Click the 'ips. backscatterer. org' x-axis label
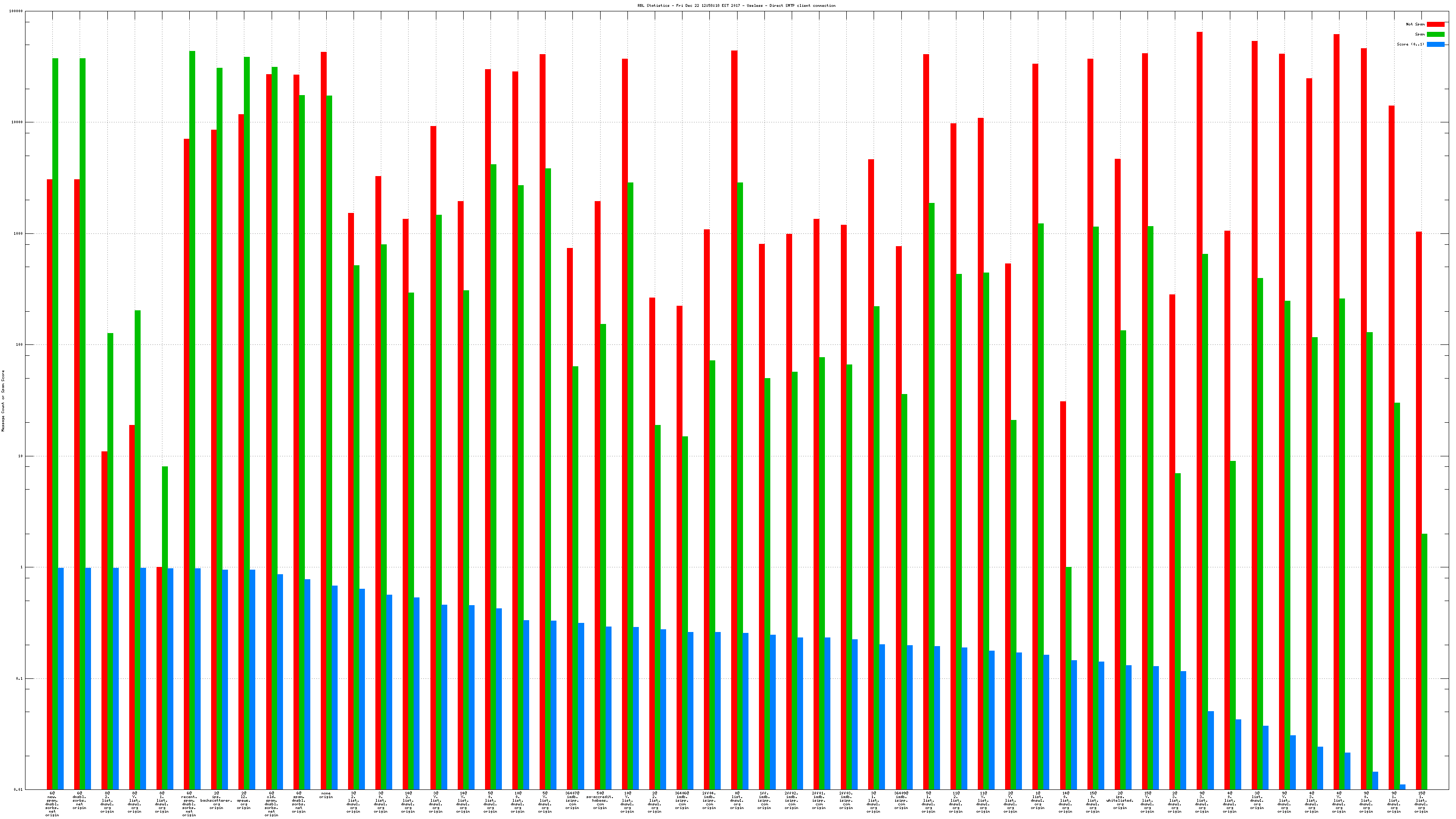The width and height of the screenshot is (1456, 819). pos(217,800)
